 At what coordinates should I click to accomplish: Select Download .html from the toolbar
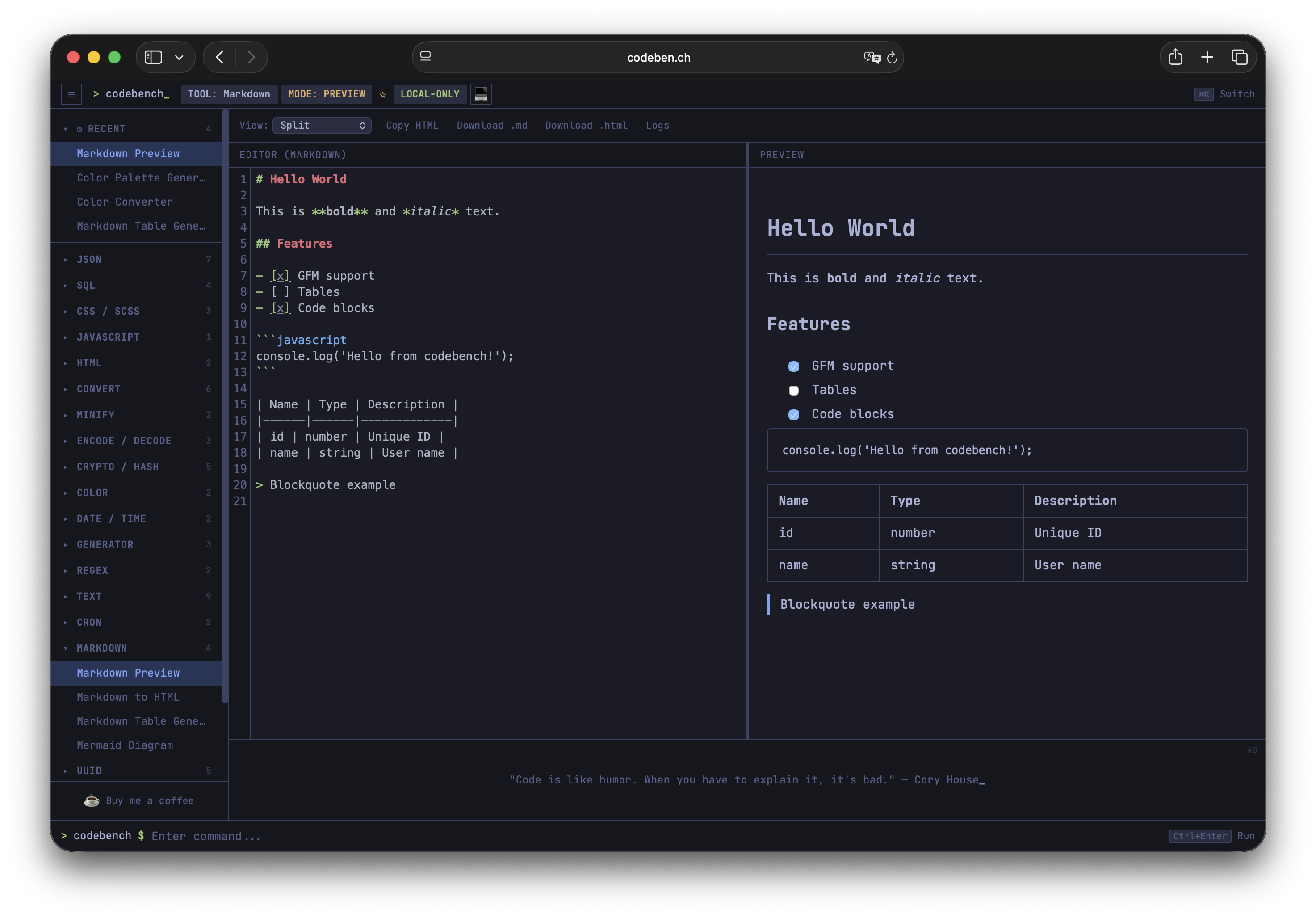tap(586, 125)
